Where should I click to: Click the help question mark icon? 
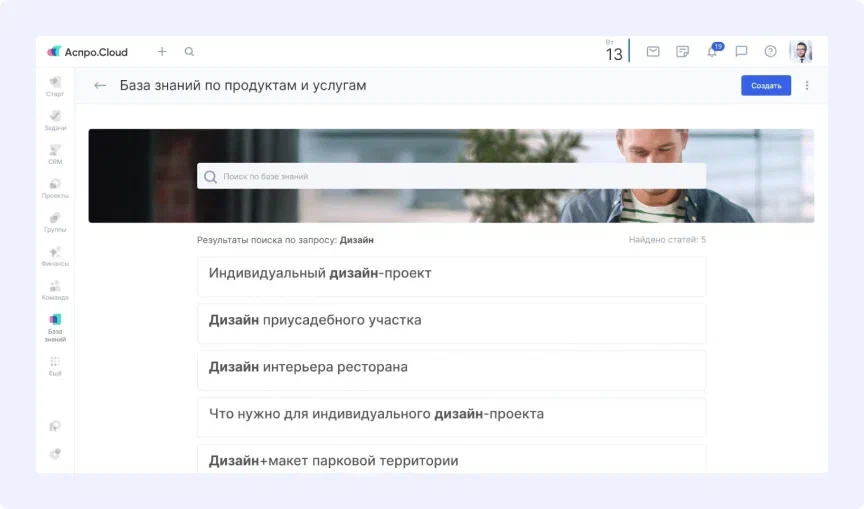770,52
